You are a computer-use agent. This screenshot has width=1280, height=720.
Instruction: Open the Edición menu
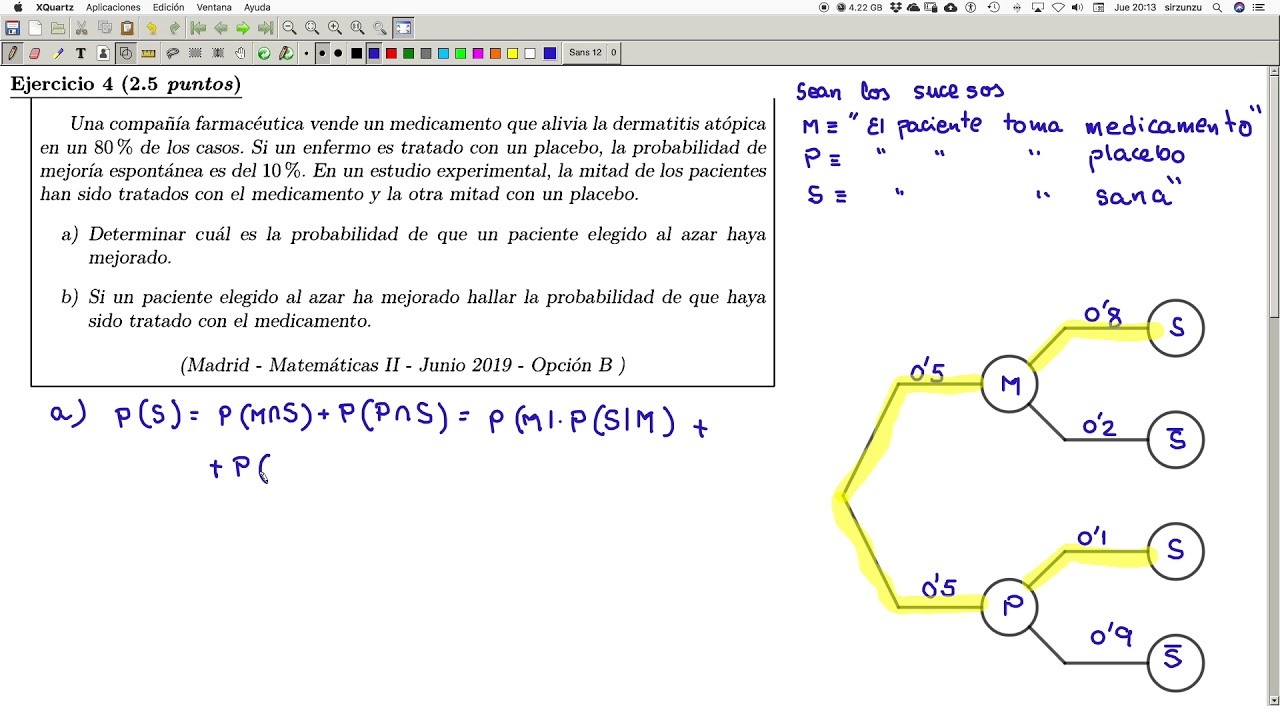(168, 7)
